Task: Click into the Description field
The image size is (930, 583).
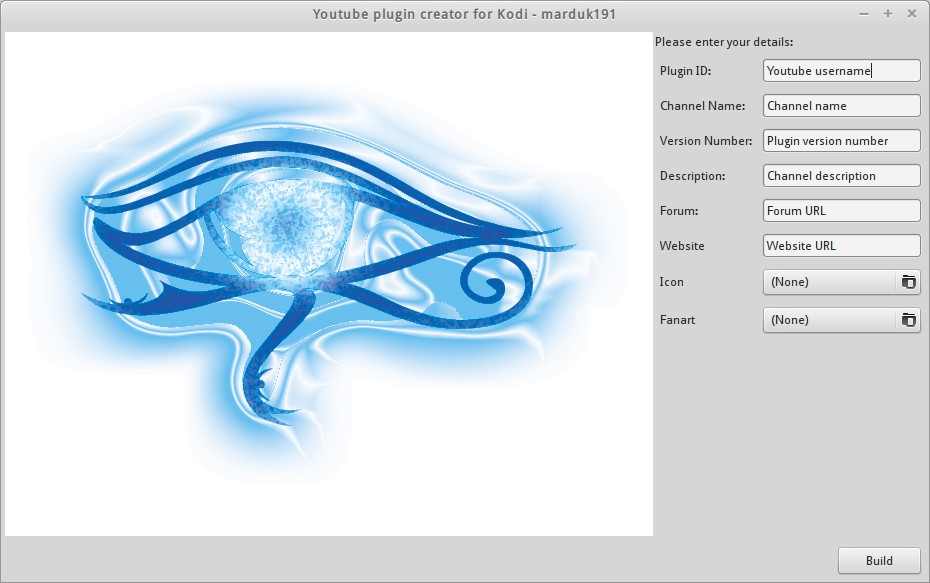Action: [x=842, y=176]
